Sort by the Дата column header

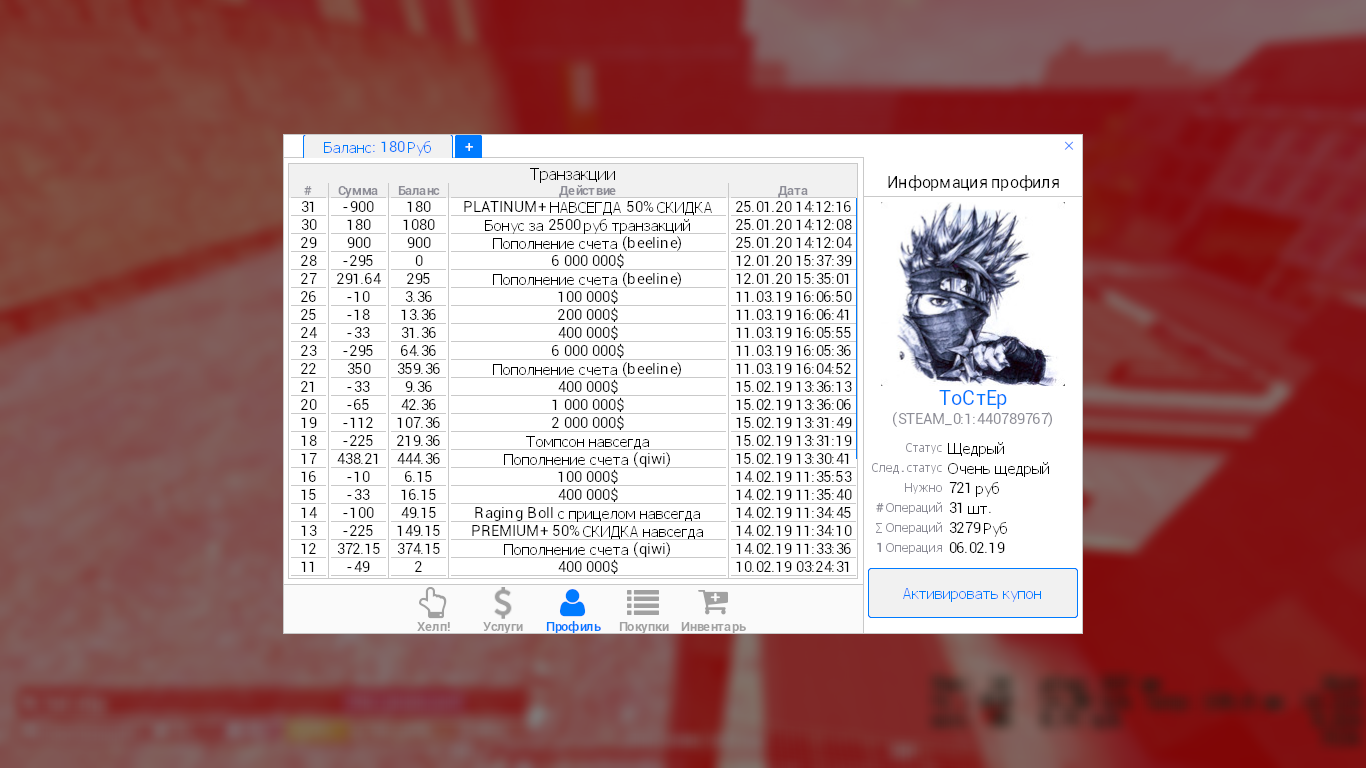click(x=792, y=190)
